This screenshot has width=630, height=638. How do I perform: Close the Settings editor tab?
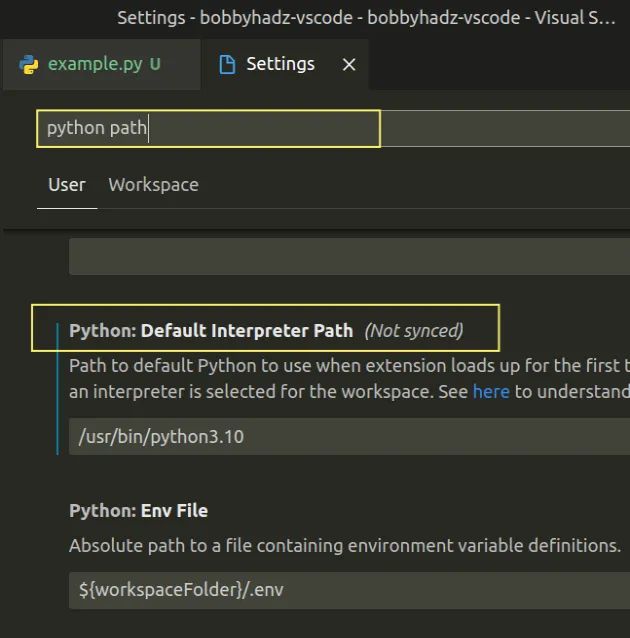pyautogui.click(x=349, y=64)
